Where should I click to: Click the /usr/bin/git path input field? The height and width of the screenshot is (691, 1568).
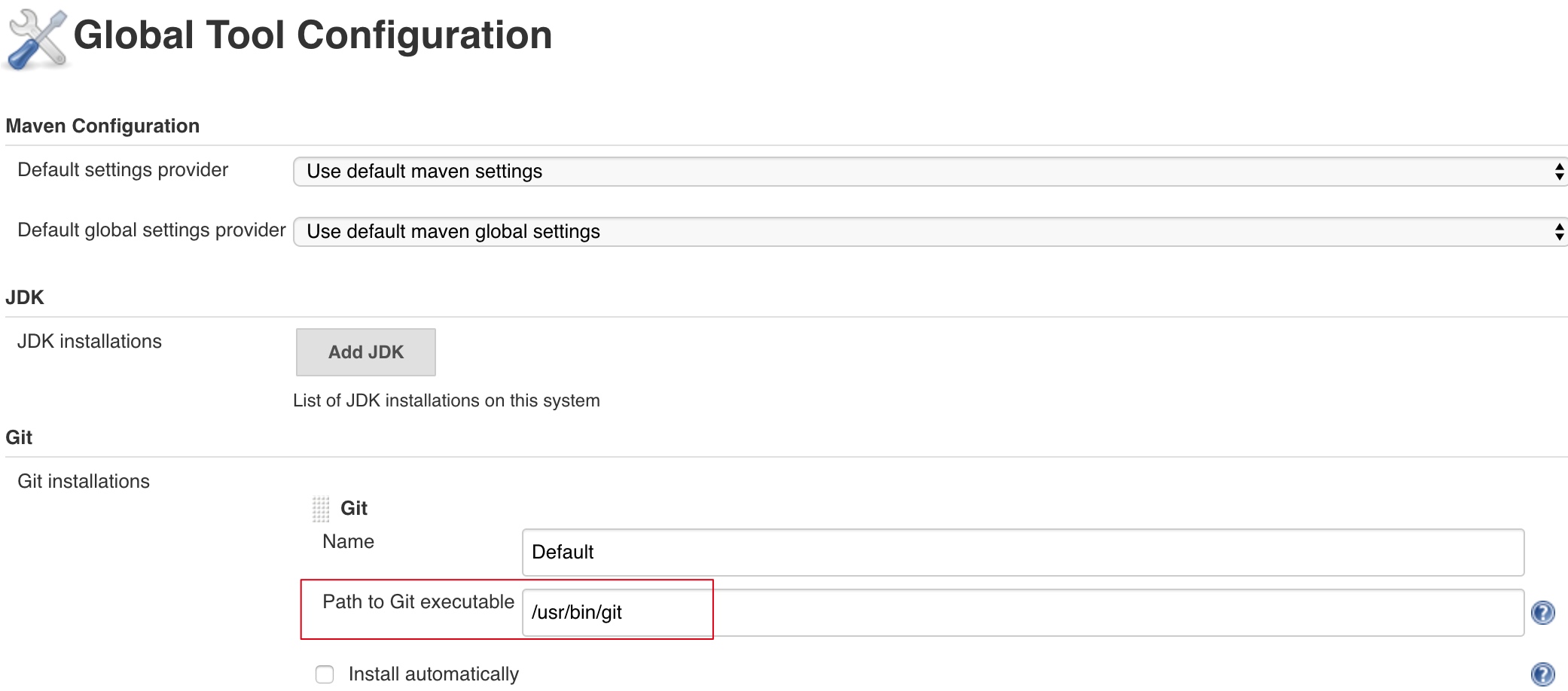1022,613
